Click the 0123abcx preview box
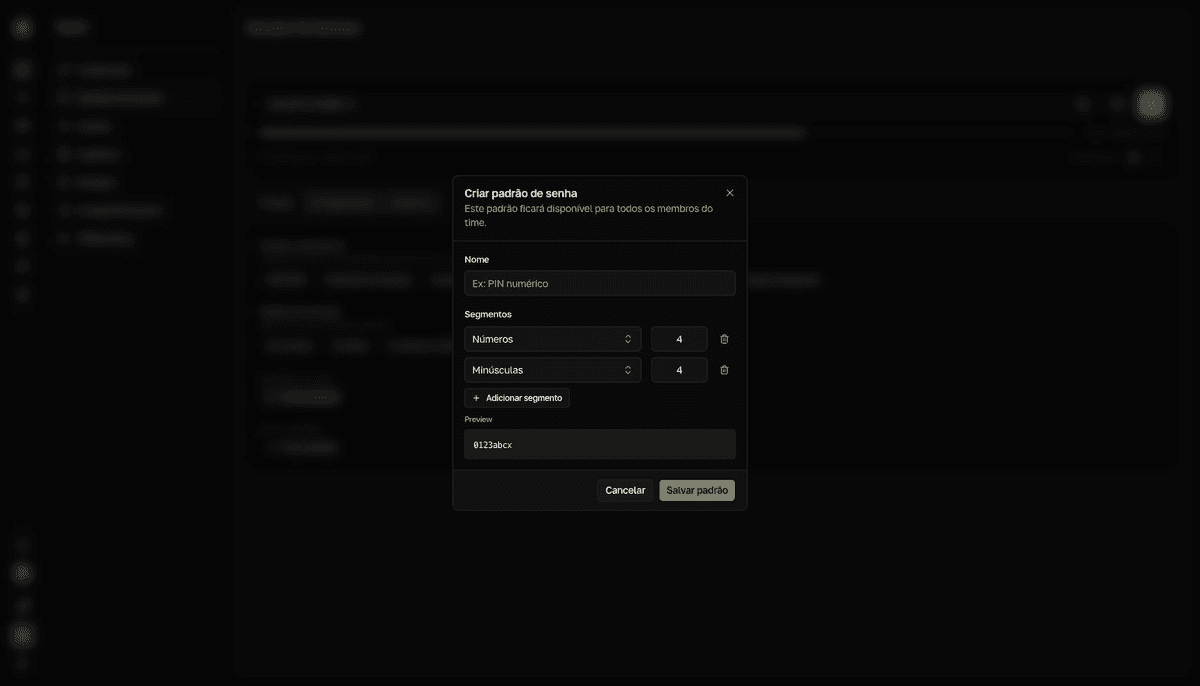Image resolution: width=1200 pixels, height=686 pixels. pos(600,444)
